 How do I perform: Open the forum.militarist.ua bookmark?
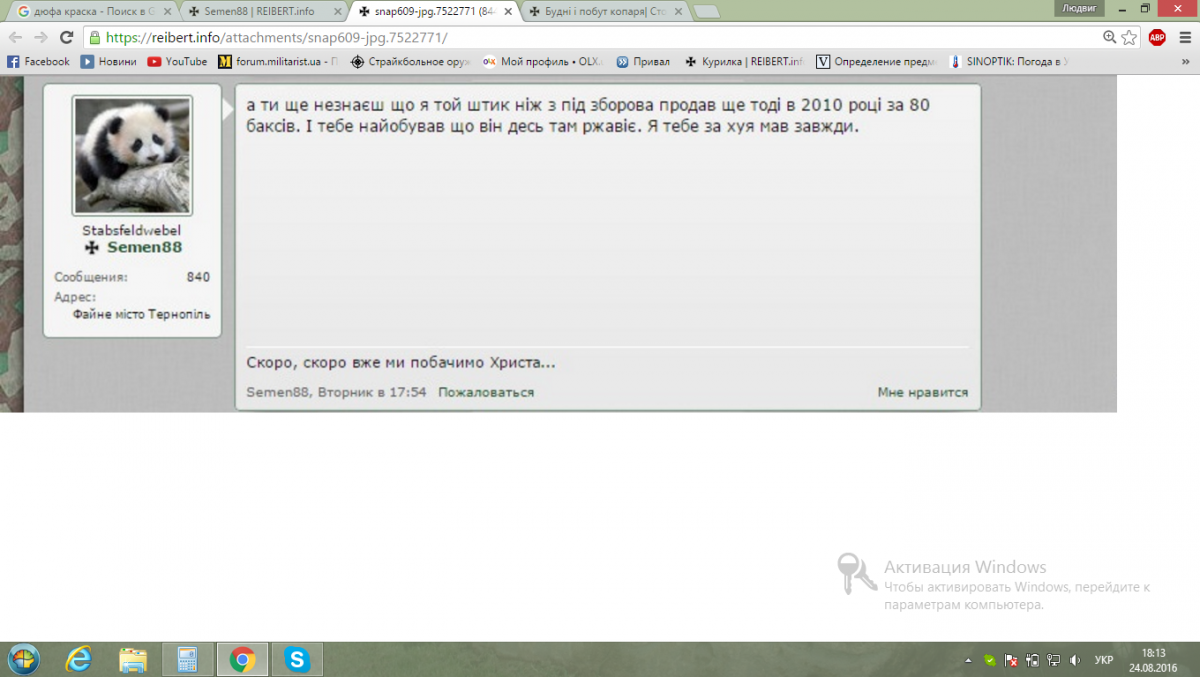pyautogui.click(x=278, y=61)
